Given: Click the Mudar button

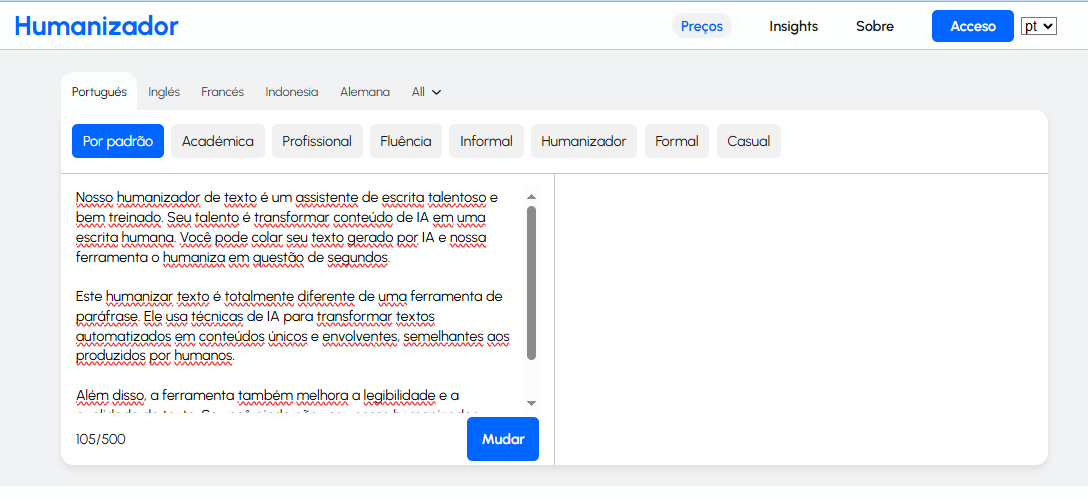Looking at the screenshot, I should [502, 439].
